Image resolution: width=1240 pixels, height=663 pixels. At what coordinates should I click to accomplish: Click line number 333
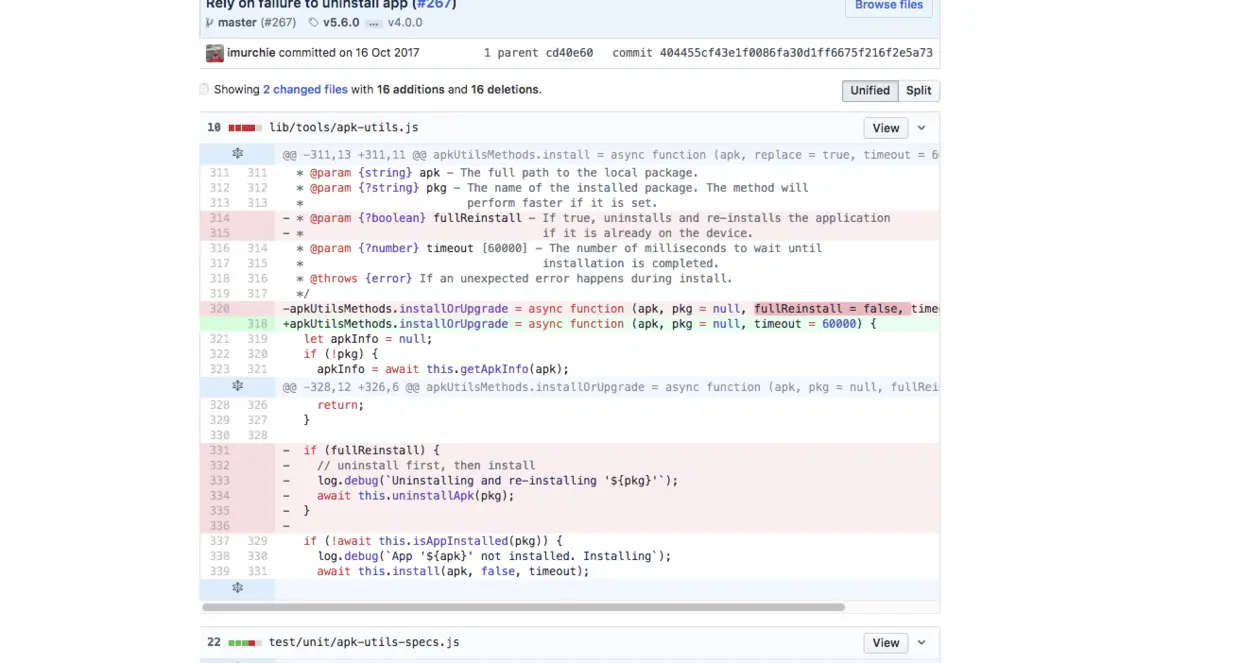(x=219, y=480)
